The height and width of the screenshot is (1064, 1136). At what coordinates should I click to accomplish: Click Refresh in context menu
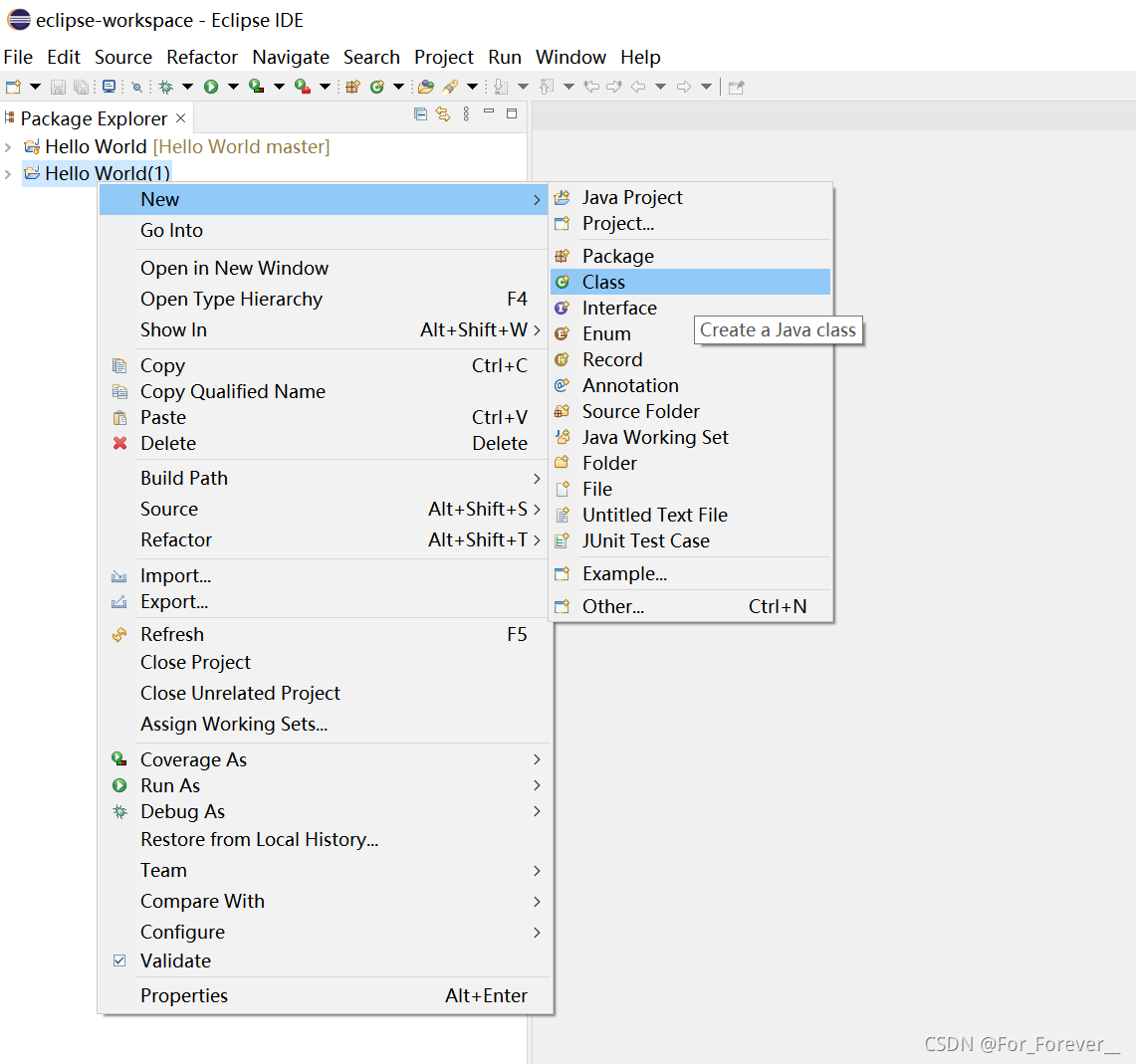[325, 634]
